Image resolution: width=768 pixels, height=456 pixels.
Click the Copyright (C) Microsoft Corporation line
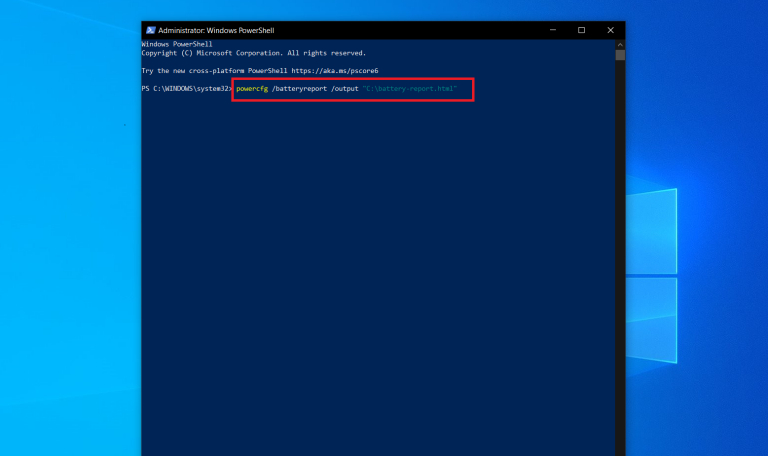[x=254, y=53]
